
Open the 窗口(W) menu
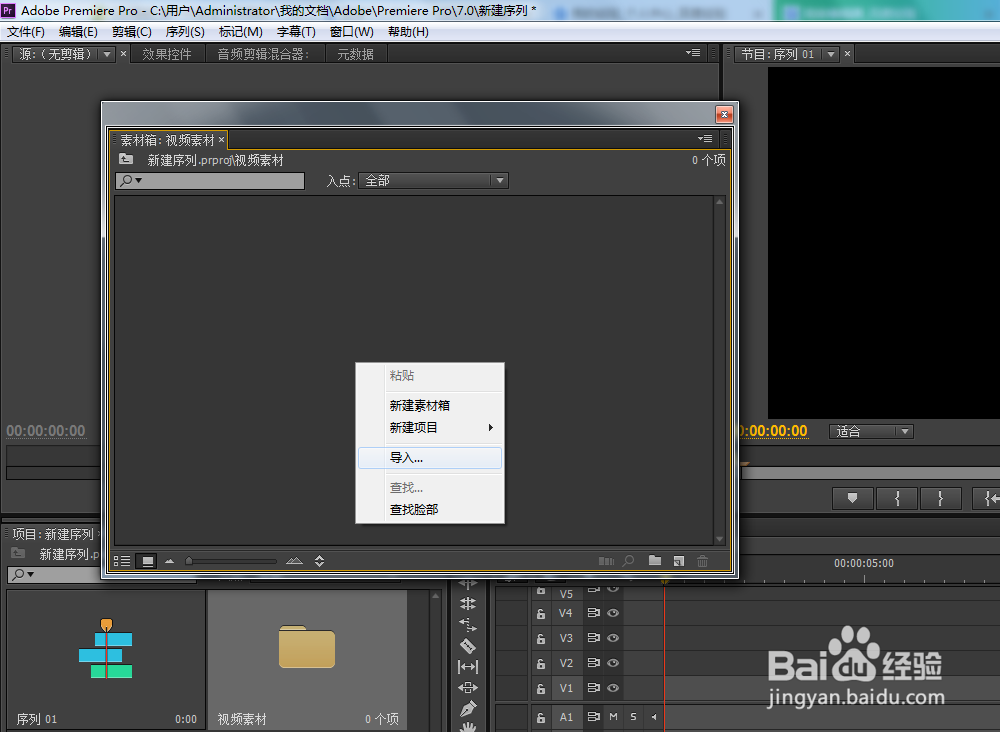(x=351, y=32)
